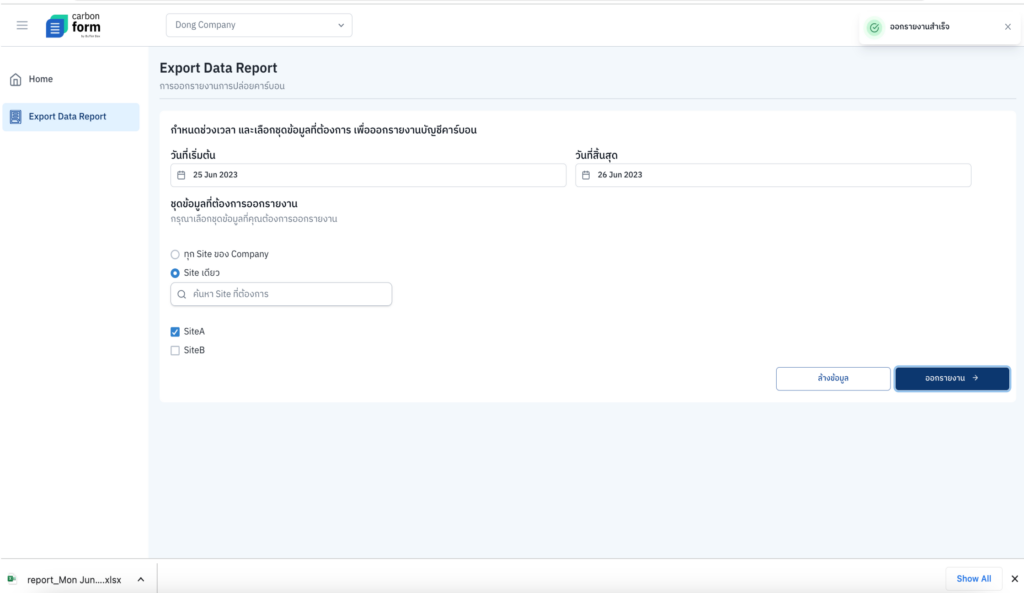Select the single Site radio option

coord(175,273)
